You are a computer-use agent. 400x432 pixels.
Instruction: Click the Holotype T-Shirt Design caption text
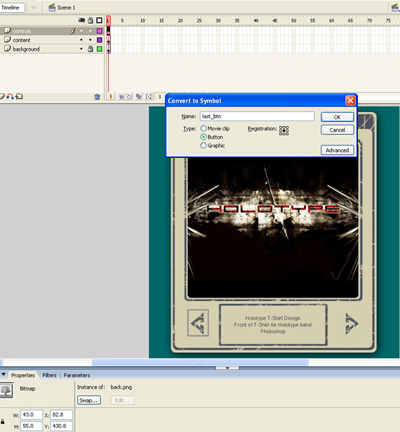coord(273,325)
